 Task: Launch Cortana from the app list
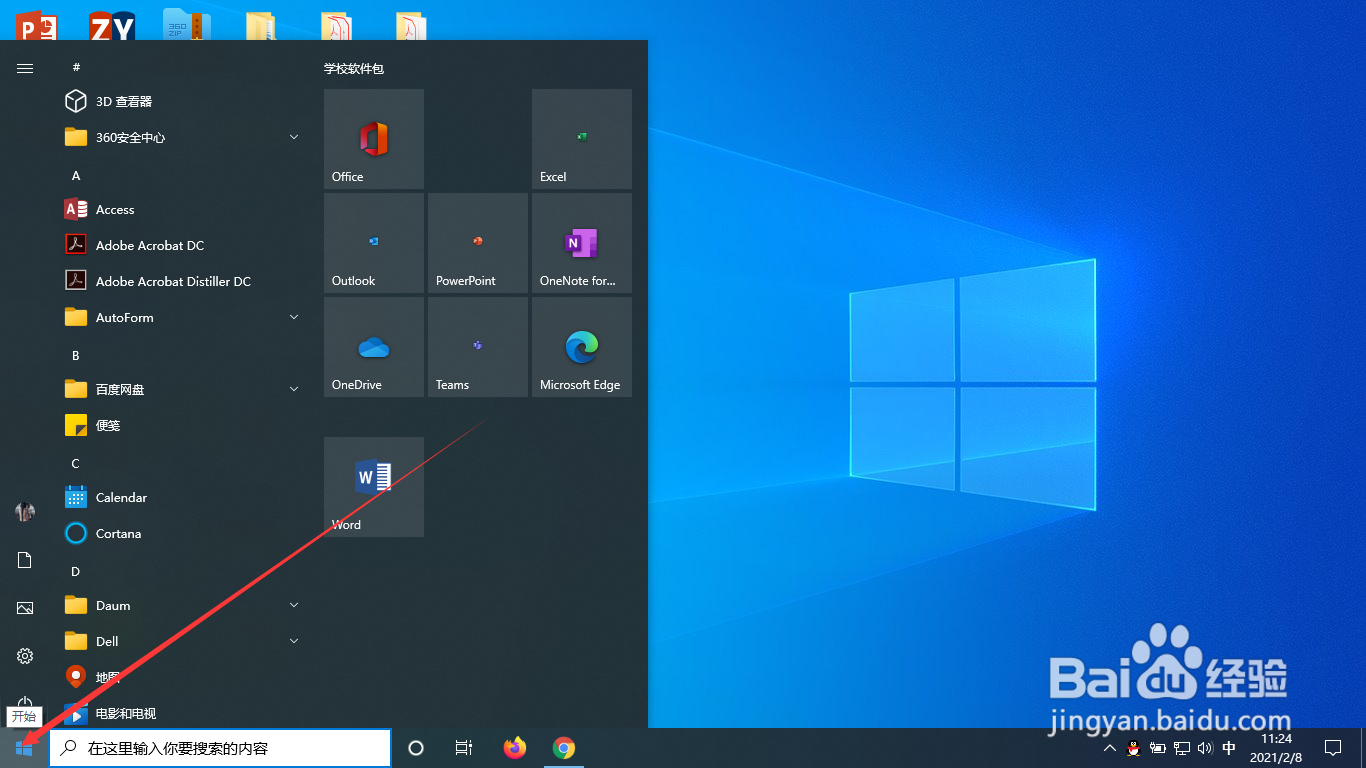coord(182,533)
